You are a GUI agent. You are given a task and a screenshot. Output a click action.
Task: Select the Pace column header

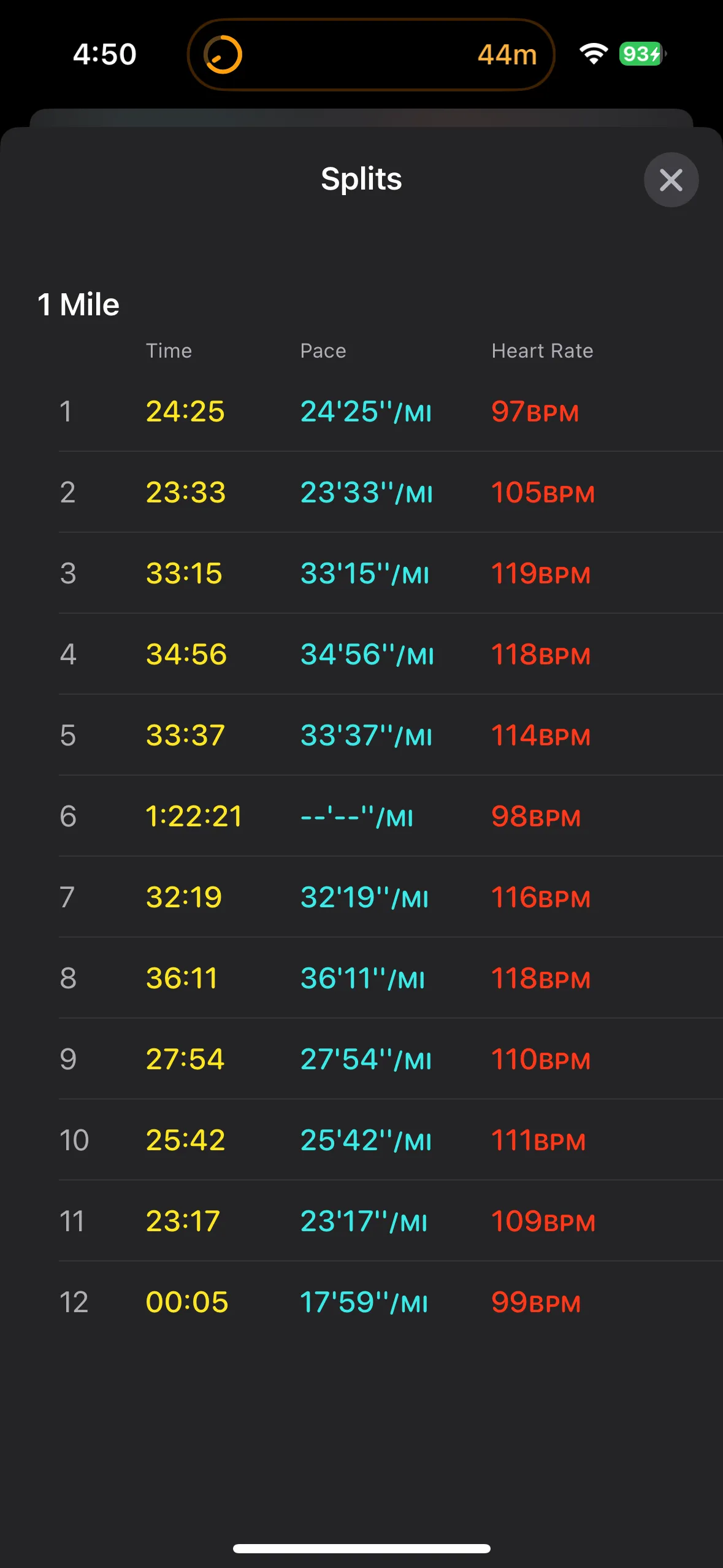(x=323, y=351)
